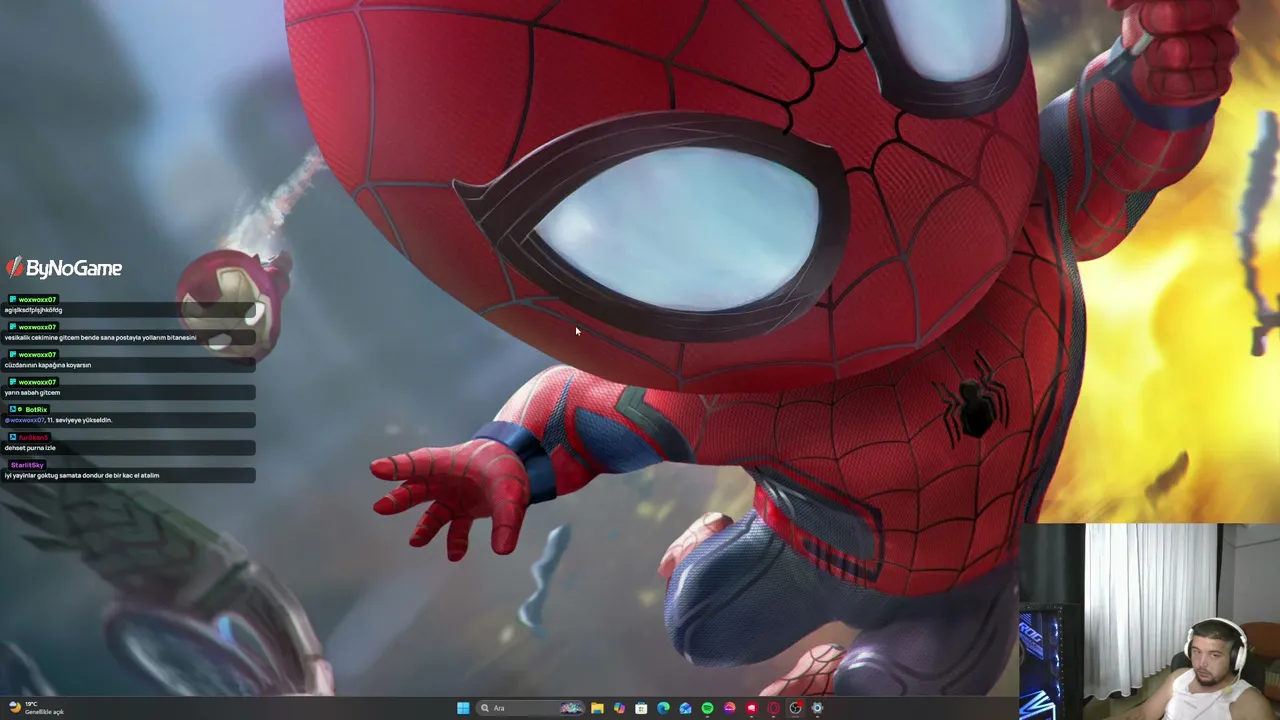Click the taskbar search box labeled Ara

coord(531,708)
